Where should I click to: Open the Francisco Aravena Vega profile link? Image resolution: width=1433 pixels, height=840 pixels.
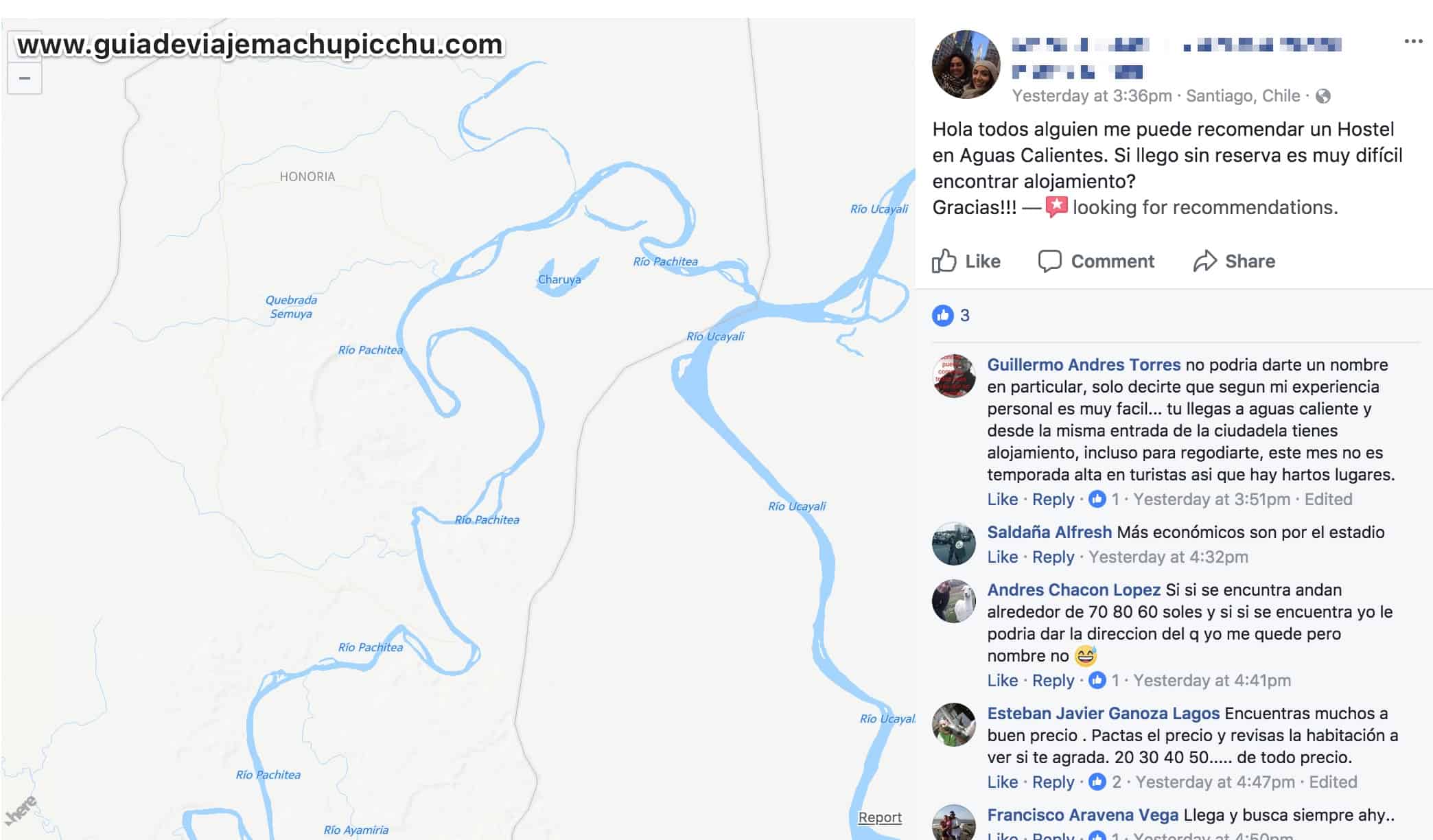pos(1082,815)
